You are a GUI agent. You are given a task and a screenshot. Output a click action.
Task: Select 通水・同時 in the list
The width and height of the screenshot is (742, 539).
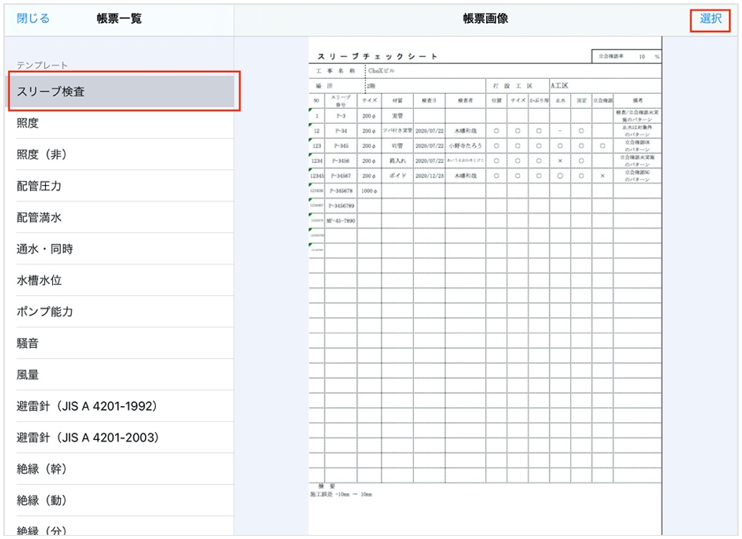(x=118, y=249)
